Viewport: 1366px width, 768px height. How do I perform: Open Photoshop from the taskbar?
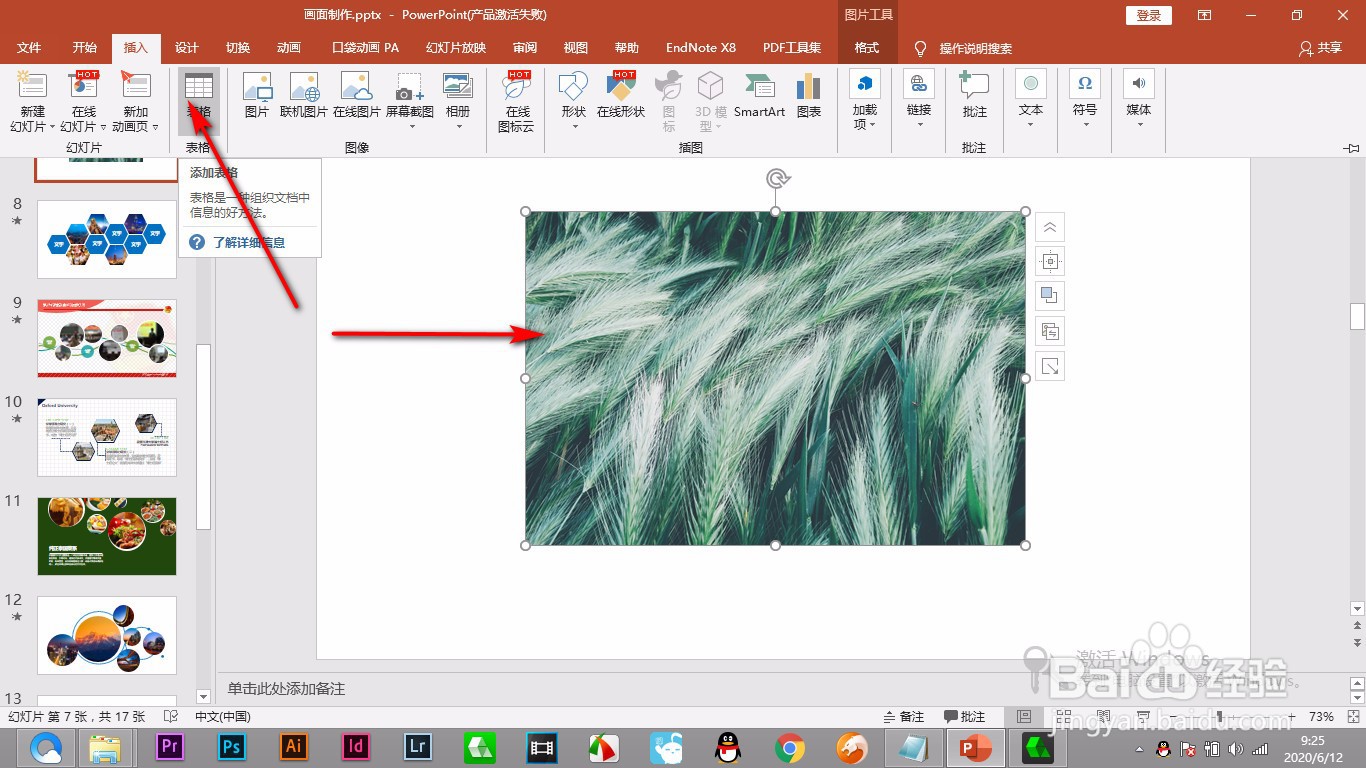point(232,747)
